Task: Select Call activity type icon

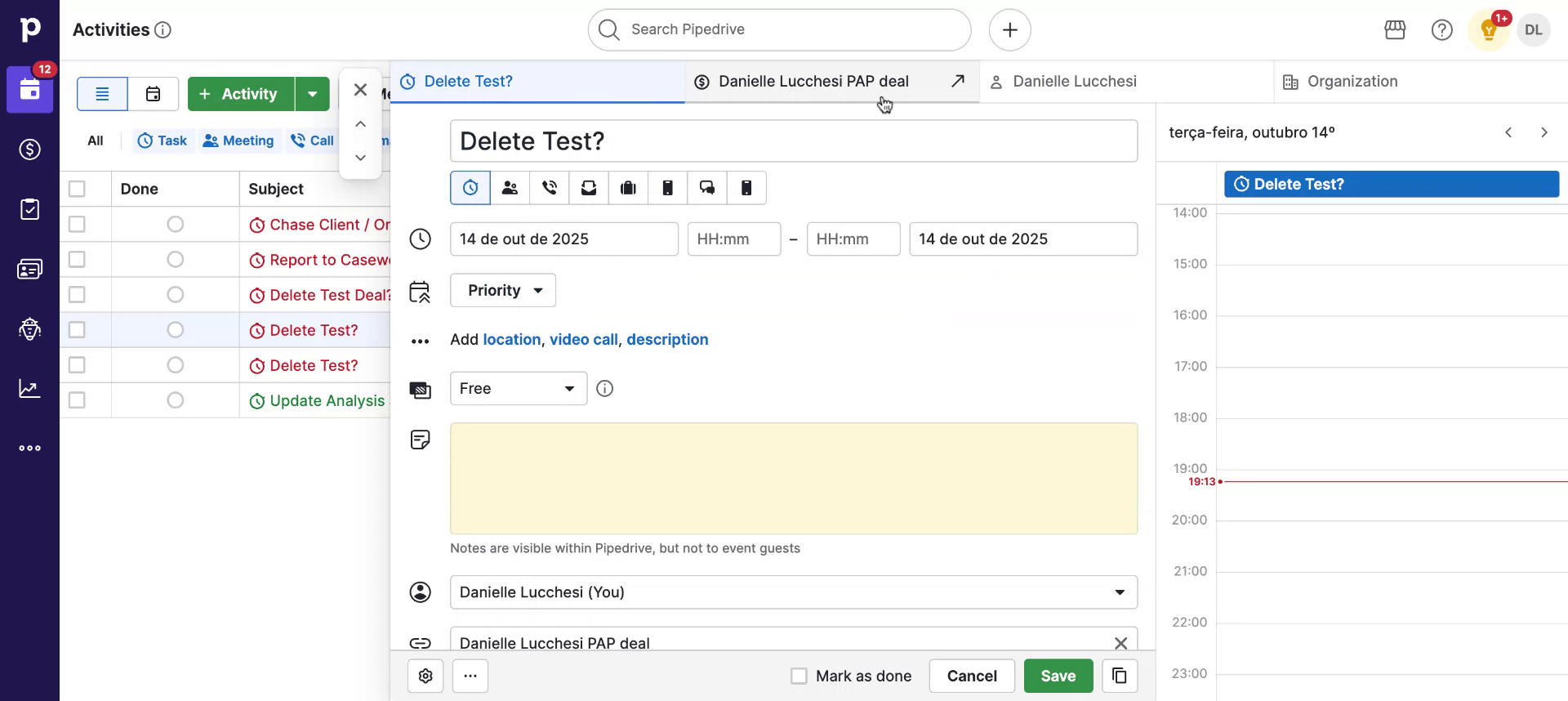Action: pos(550,188)
